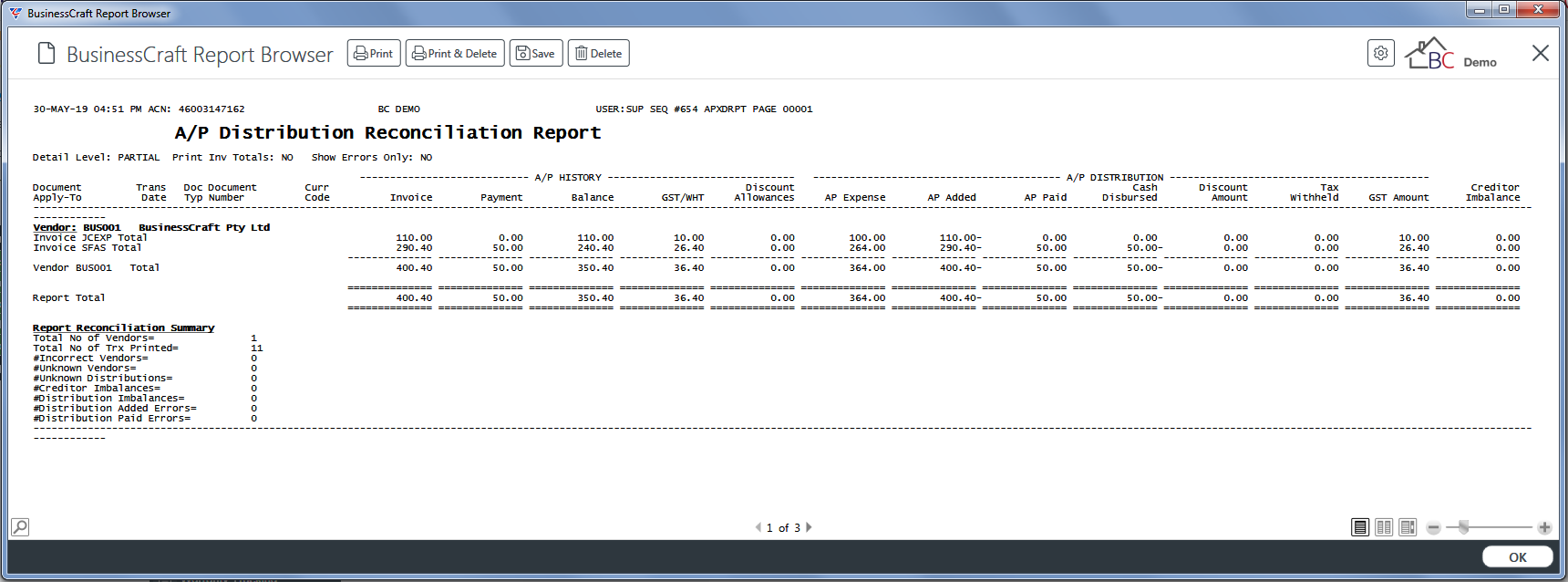Click the 'AP Expense' column header
The width and height of the screenshot is (1568, 582).
click(855, 197)
